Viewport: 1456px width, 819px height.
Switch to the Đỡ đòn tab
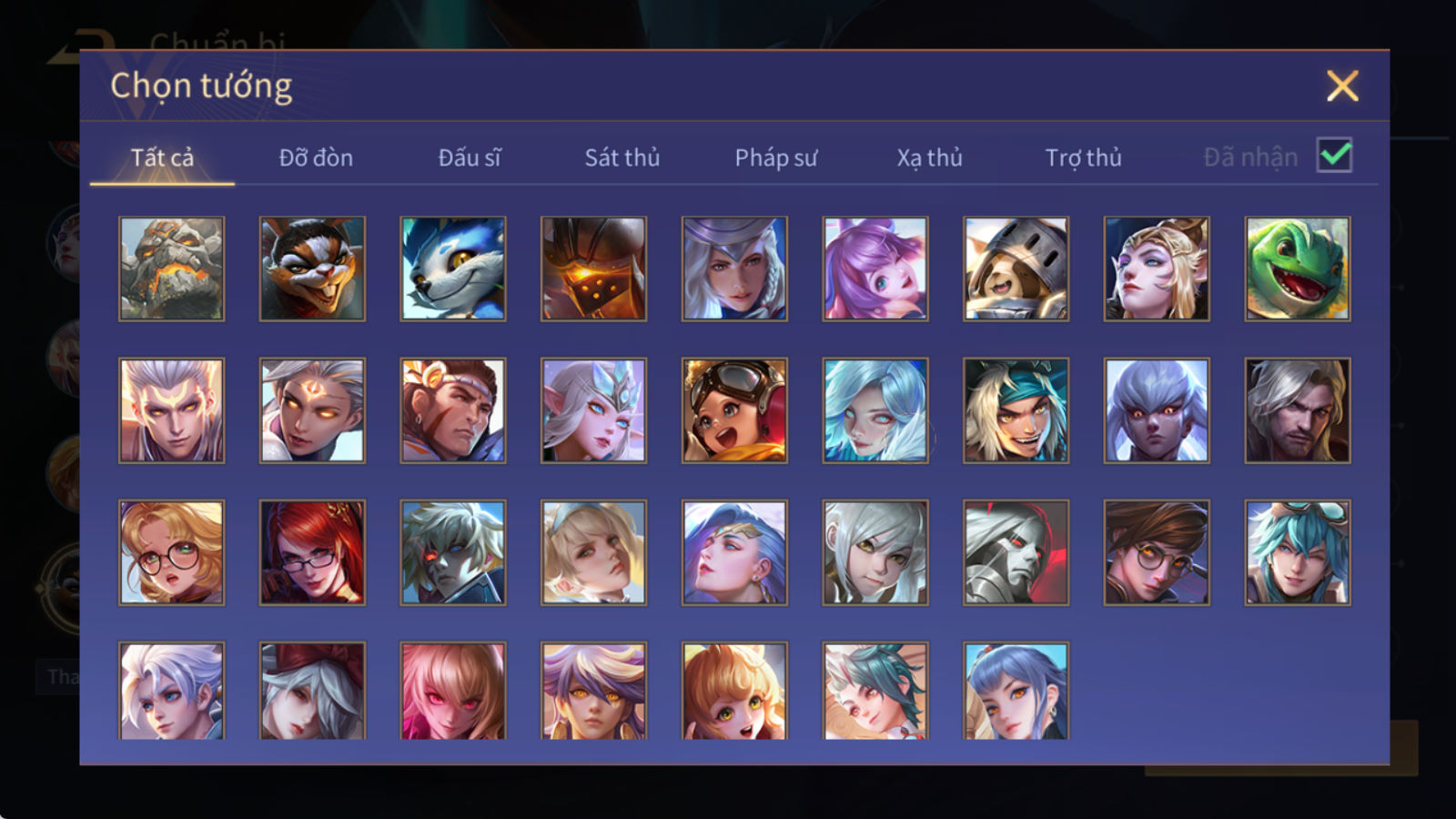316,157
